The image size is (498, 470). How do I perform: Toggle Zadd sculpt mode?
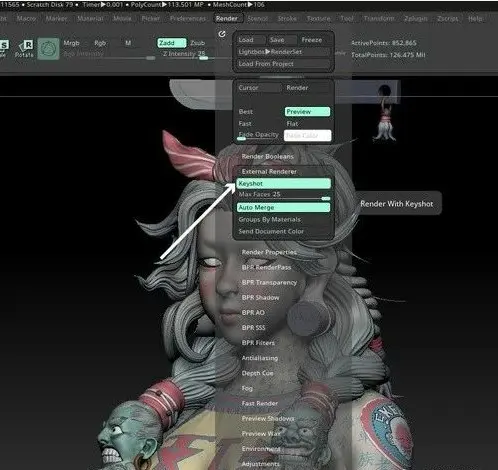point(172,43)
